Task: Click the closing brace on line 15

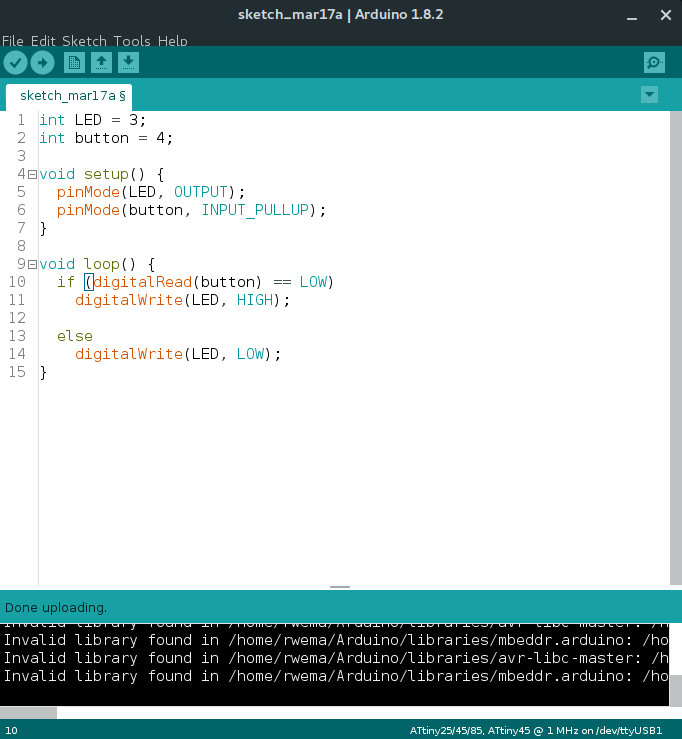Action: point(43,372)
